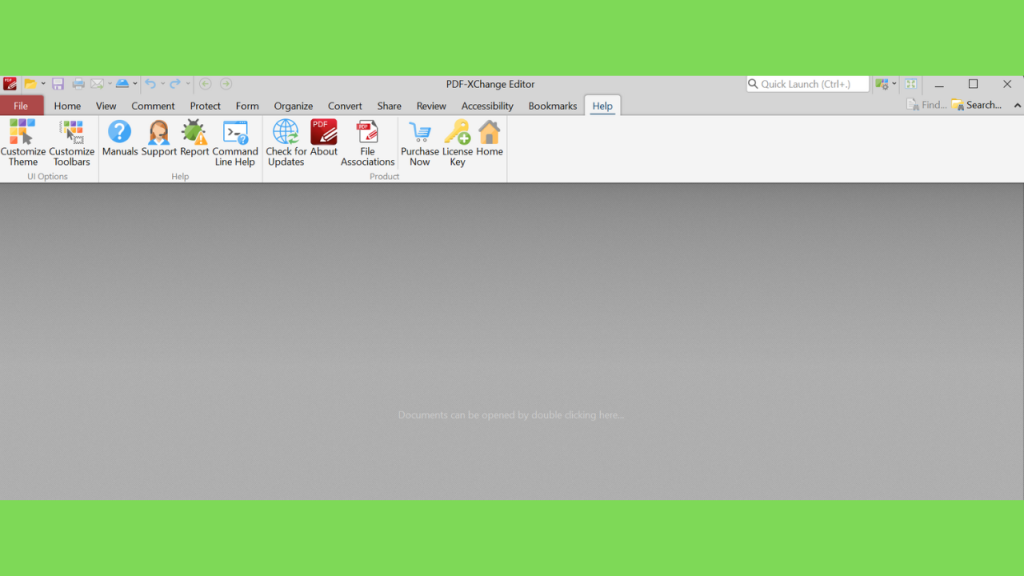
Task: Collapse the ribbon with the chevron
Action: [x=1017, y=105]
